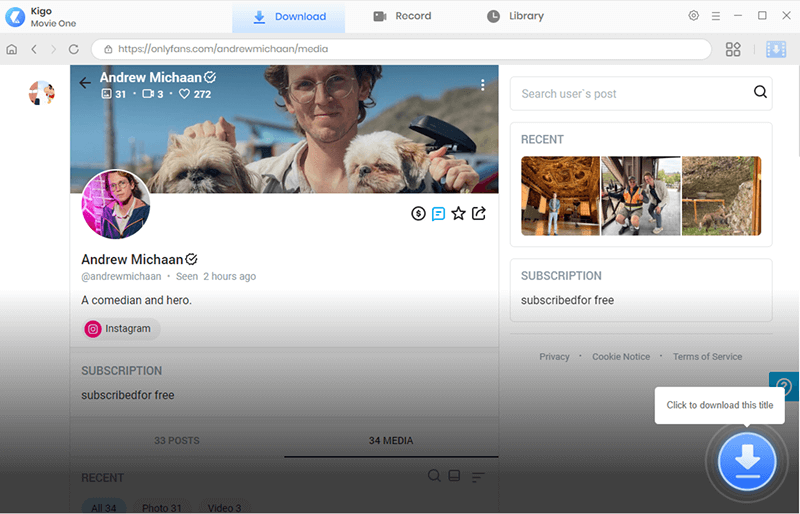Open the first recent photo thumbnail
The image size is (800, 514).
pyautogui.click(x=560, y=196)
